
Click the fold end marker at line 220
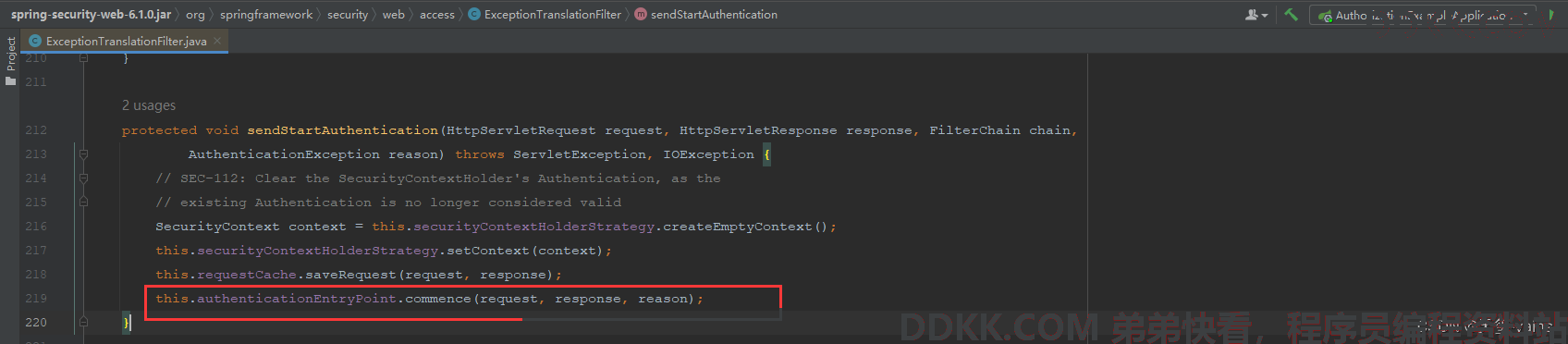tap(83, 322)
